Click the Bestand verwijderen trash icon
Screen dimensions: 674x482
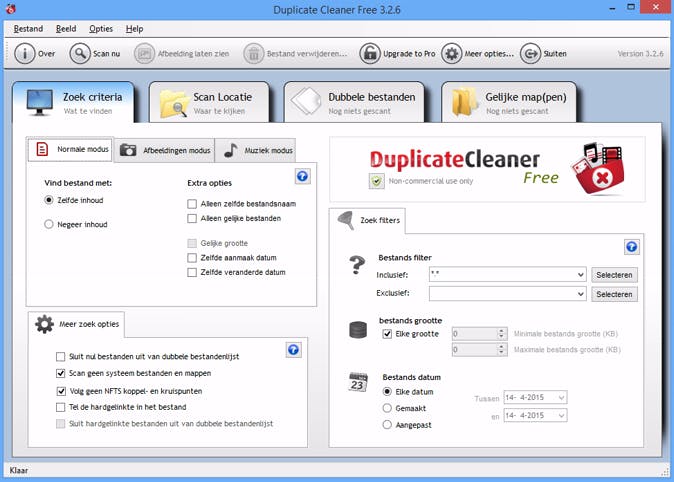254,54
